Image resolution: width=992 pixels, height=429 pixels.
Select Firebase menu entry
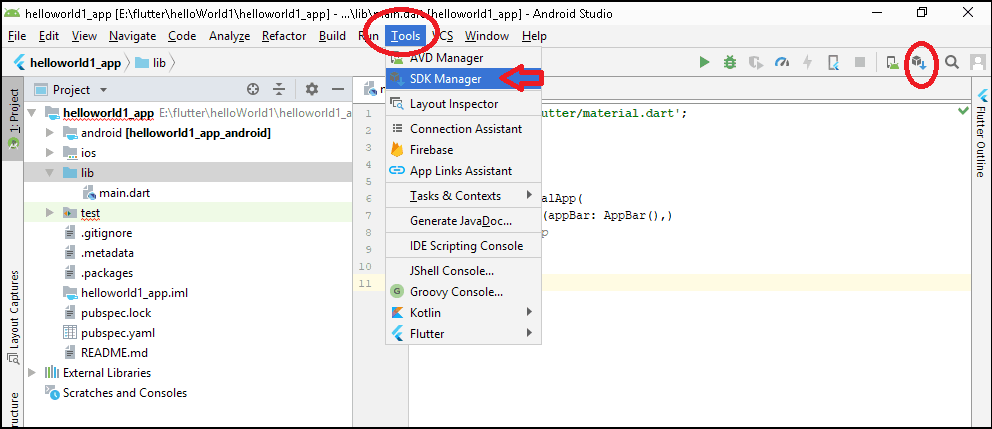tap(463, 150)
